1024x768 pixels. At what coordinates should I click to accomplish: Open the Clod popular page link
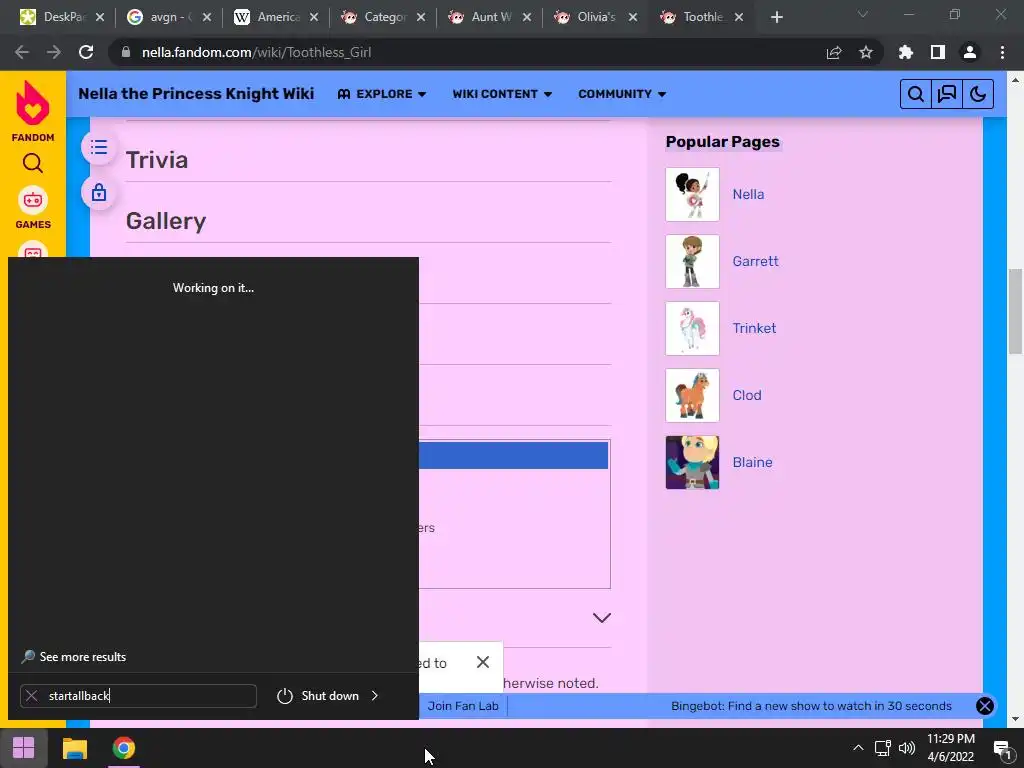pyautogui.click(x=746, y=395)
